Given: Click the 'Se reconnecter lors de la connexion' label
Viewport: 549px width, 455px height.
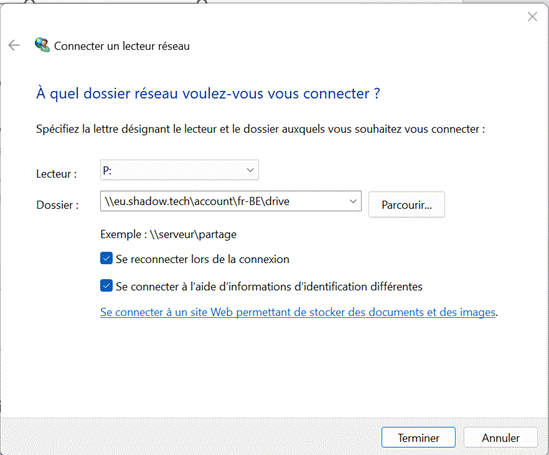Looking at the screenshot, I should point(202,259).
